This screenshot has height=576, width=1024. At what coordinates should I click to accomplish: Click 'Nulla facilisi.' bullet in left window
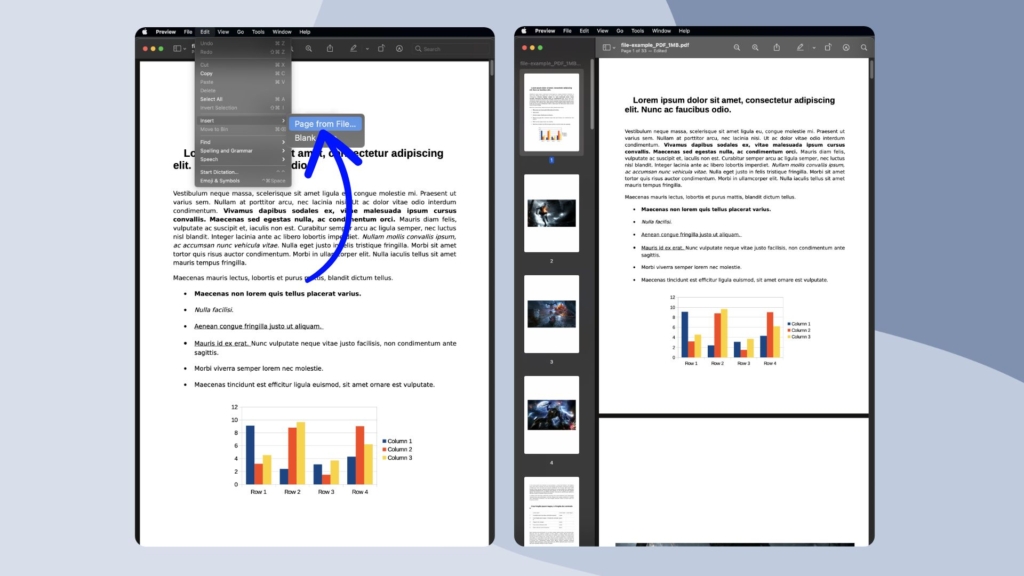pyautogui.click(x=214, y=310)
